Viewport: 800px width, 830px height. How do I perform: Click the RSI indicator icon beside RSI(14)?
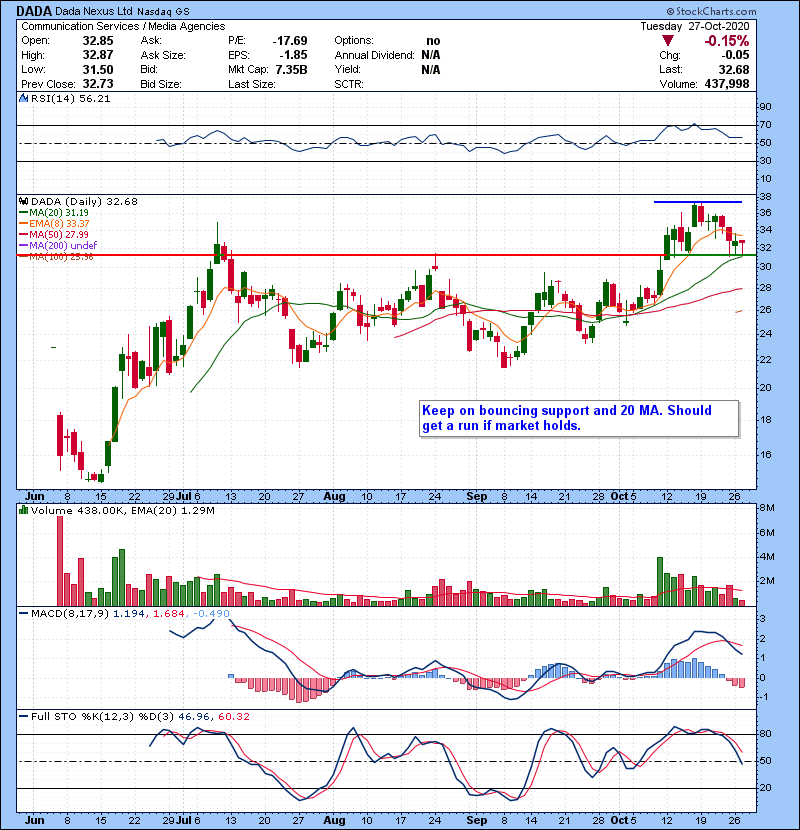23,98
